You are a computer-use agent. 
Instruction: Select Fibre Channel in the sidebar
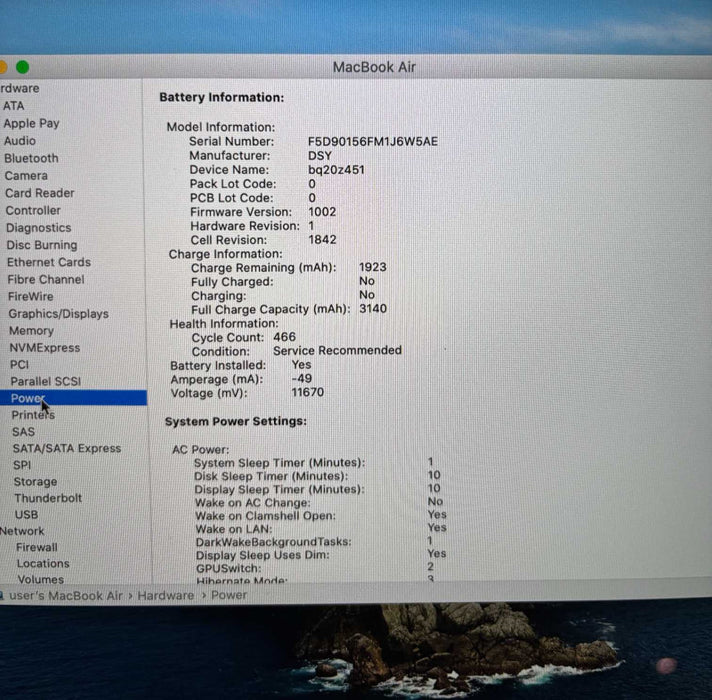tap(46, 280)
